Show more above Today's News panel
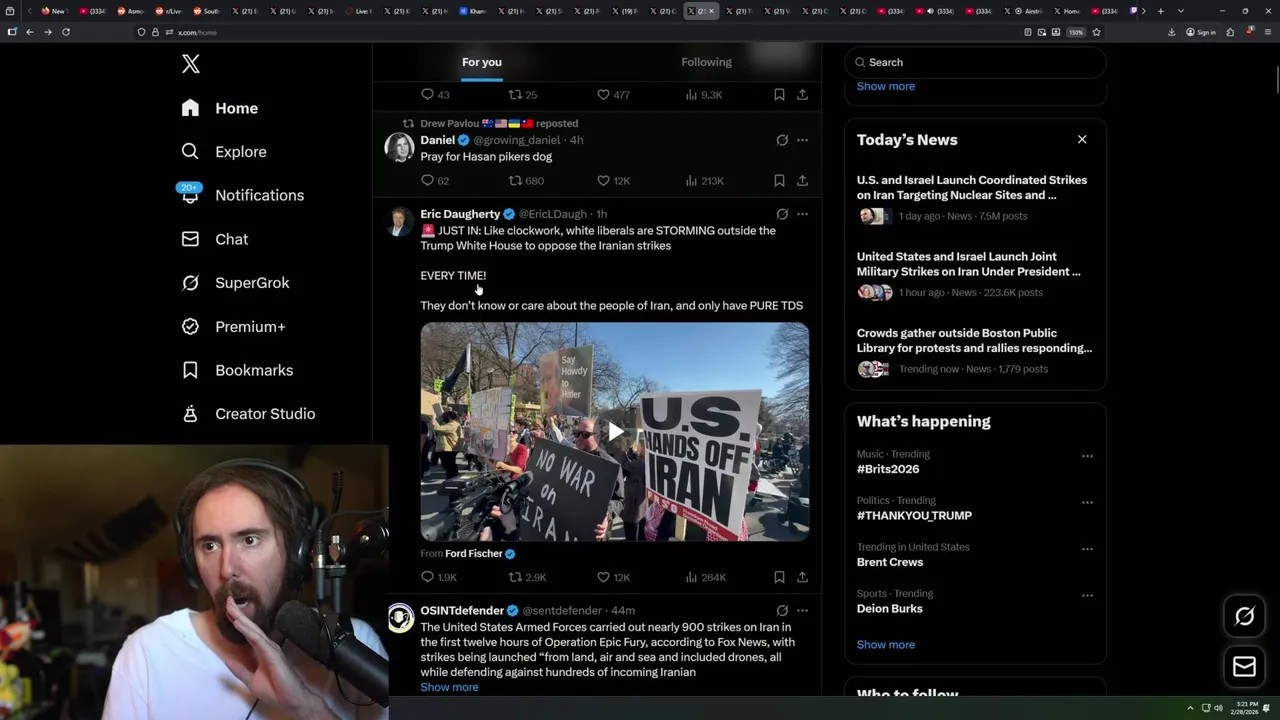Image resolution: width=1280 pixels, height=720 pixels. click(x=886, y=86)
